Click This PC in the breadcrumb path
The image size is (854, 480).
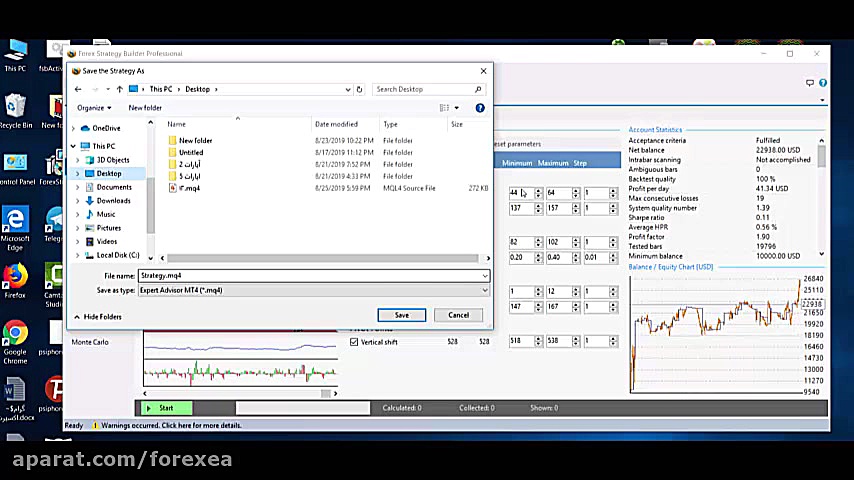click(x=161, y=89)
